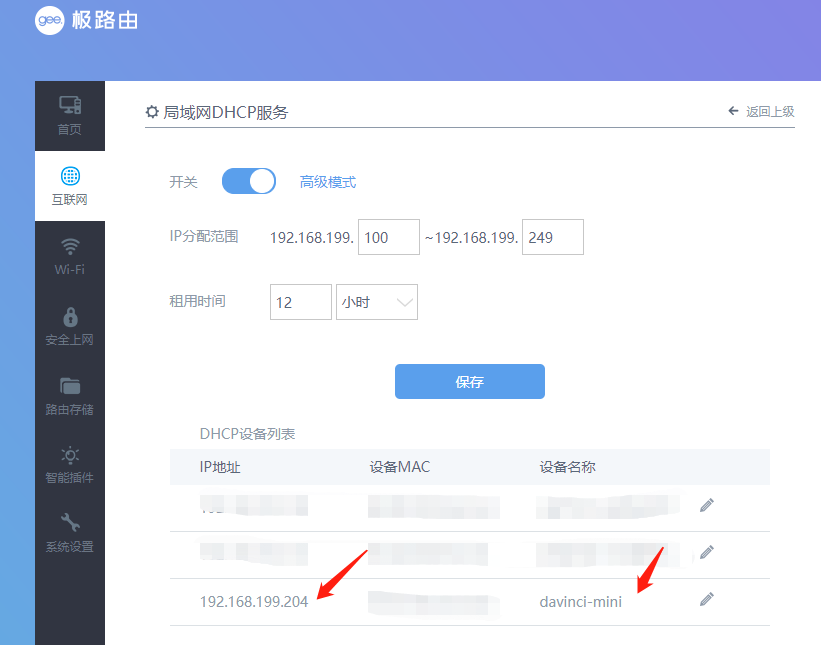The image size is (821, 645).
Task: Open the Wi-Fi sidebar section
Action: [70, 256]
